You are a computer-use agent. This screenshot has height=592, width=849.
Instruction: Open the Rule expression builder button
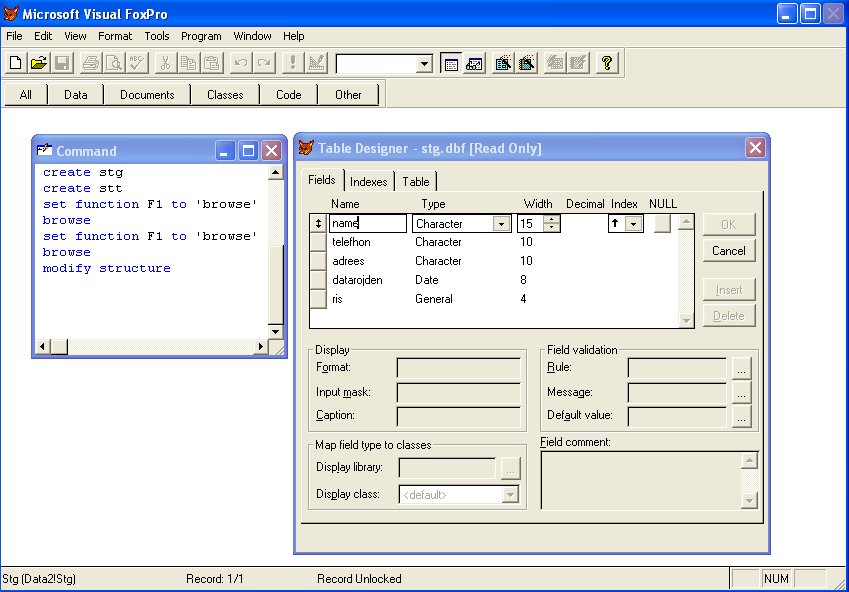click(x=741, y=368)
